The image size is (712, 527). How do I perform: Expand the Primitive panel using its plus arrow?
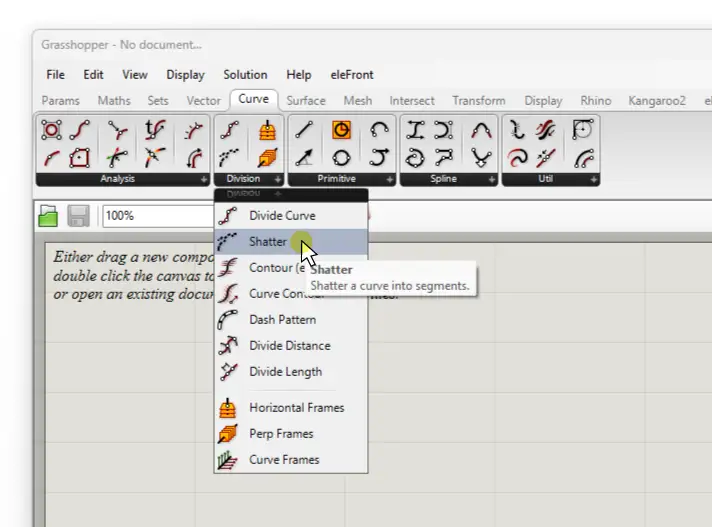[x=390, y=180]
